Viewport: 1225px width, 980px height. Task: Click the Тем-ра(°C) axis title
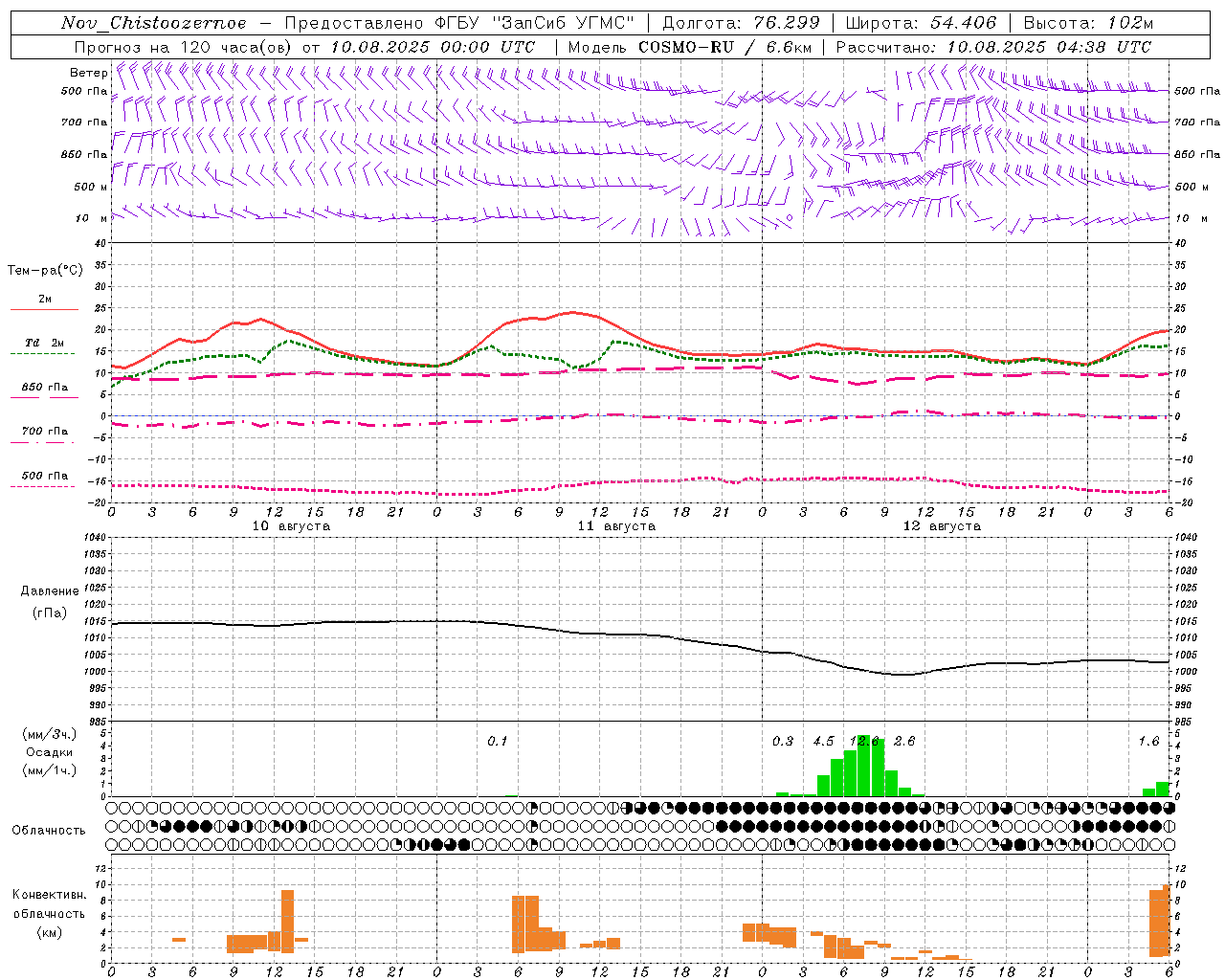[45, 271]
